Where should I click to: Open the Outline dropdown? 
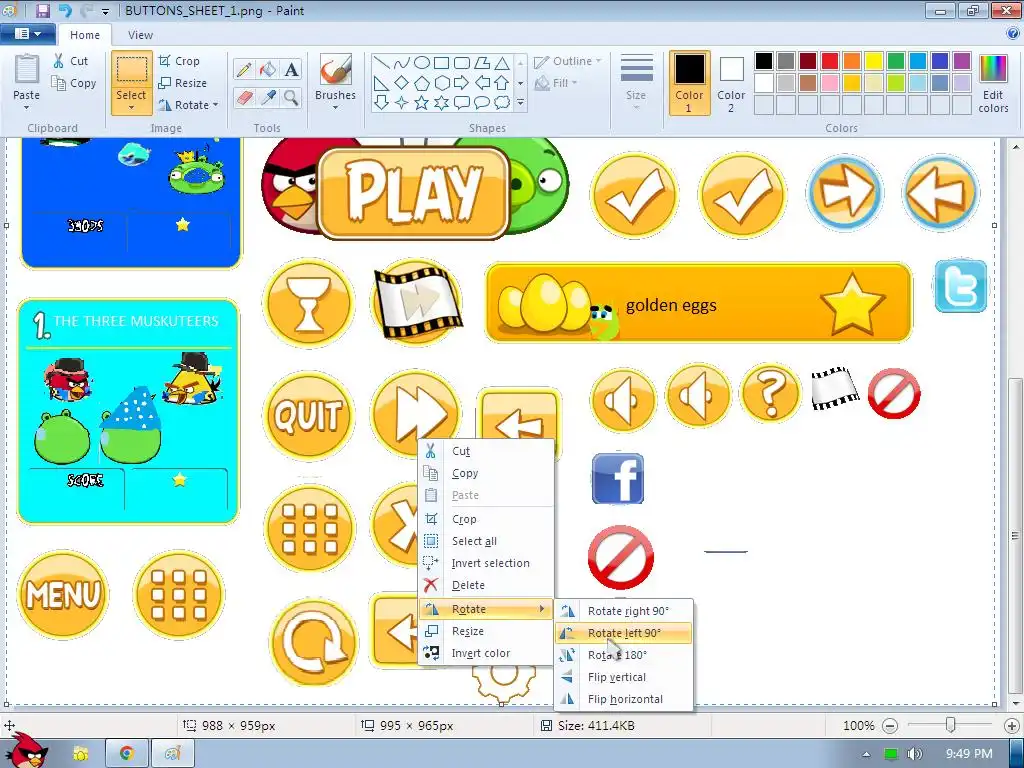click(567, 61)
